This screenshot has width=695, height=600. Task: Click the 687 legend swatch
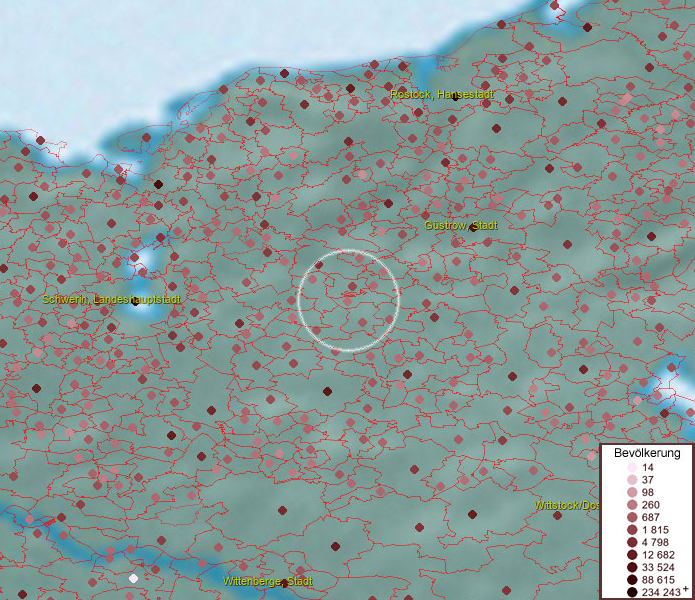coord(631,517)
